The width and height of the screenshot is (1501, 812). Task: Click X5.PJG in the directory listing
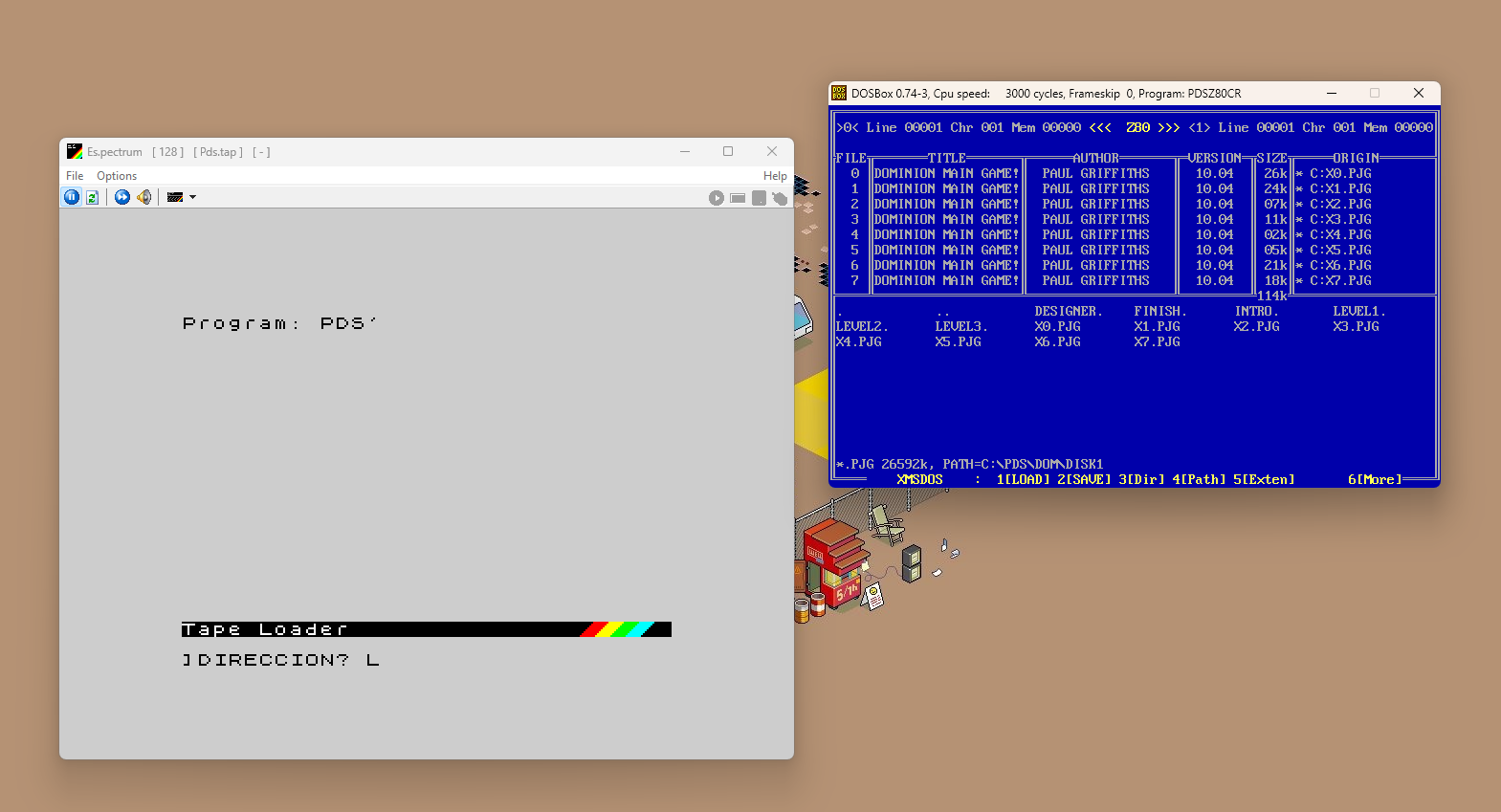coord(958,341)
